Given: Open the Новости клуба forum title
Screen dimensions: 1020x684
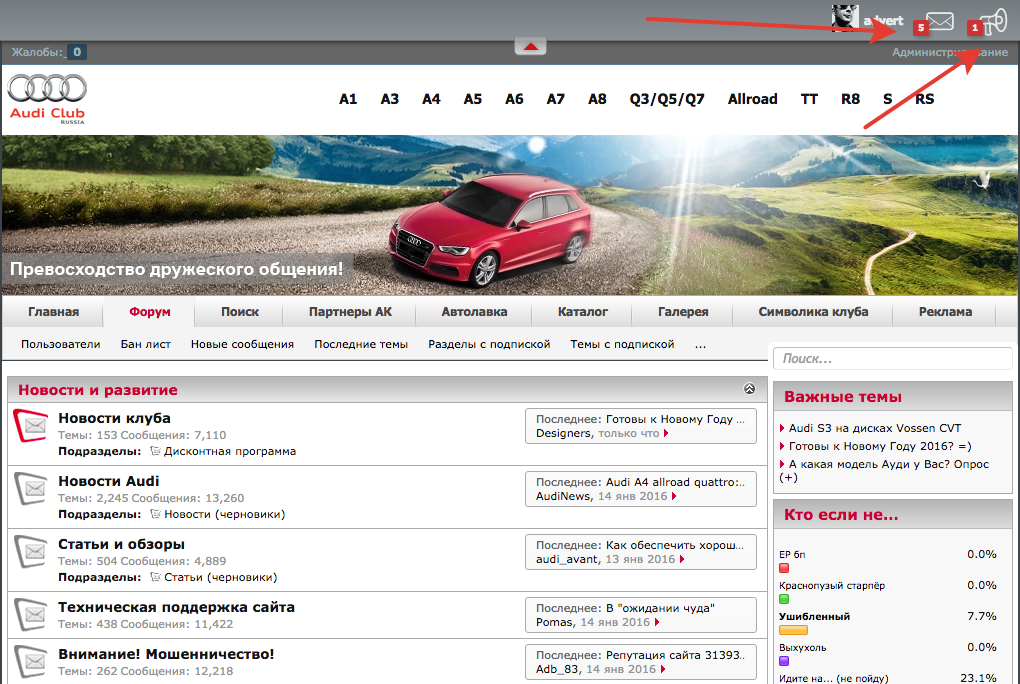Looking at the screenshot, I should pos(114,418).
